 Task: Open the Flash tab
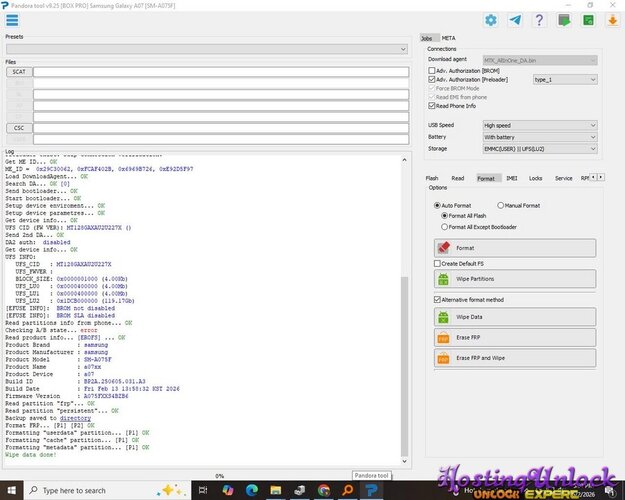click(432, 178)
